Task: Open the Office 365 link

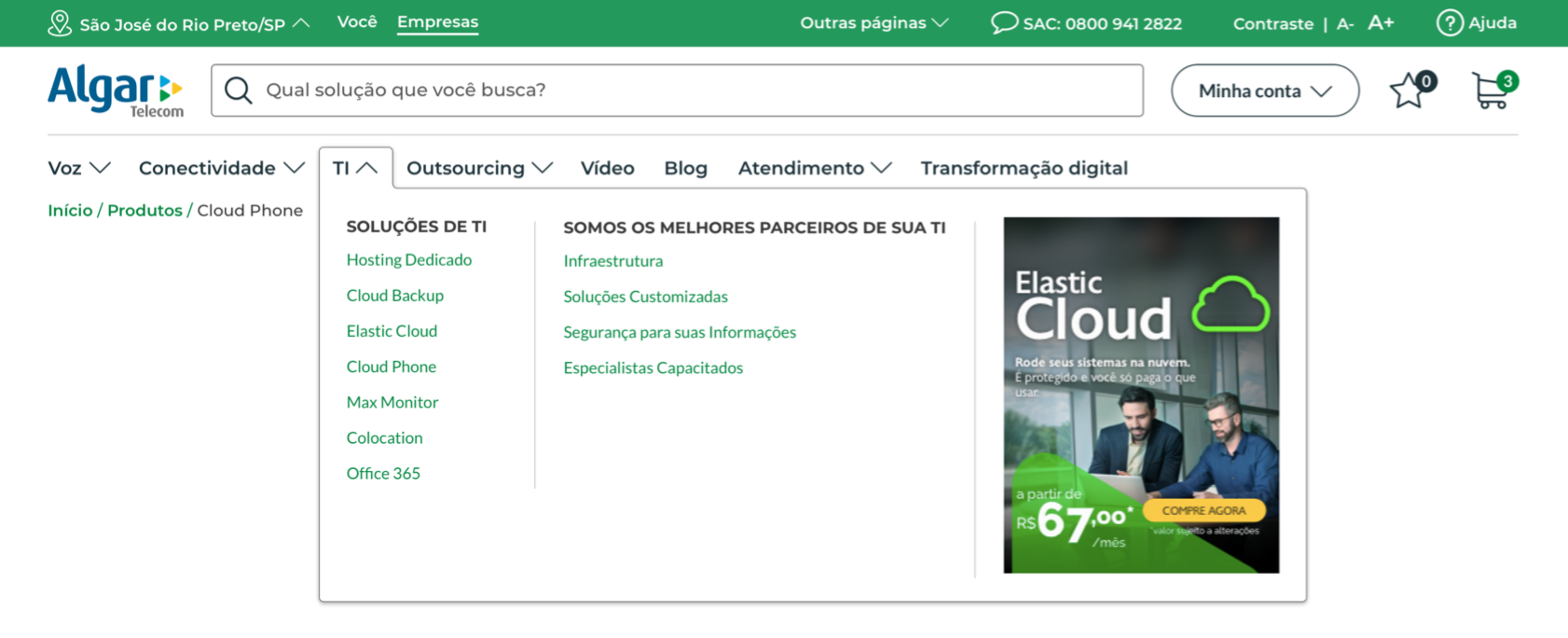Action: coord(383,473)
